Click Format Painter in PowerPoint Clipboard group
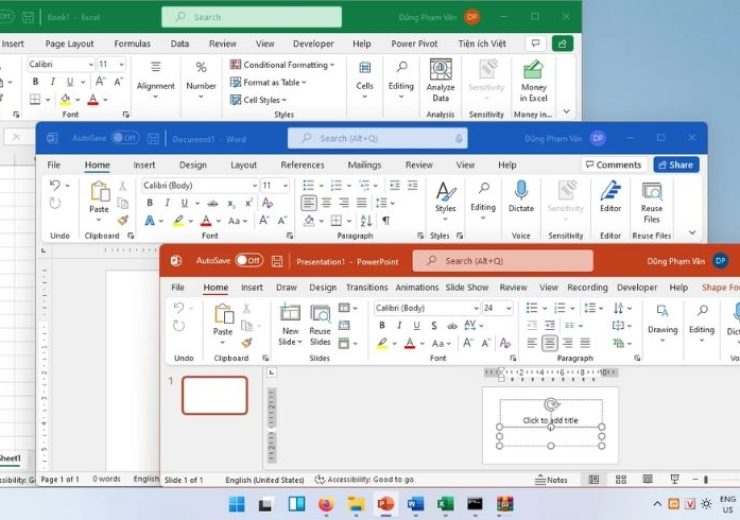The image size is (740, 520). (246, 343)
